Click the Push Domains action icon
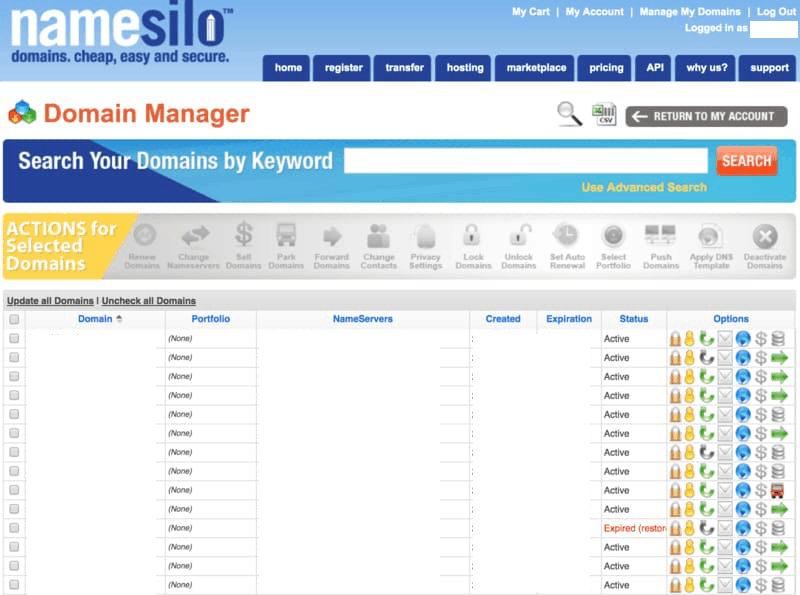This screenshot has width=800, height=595. click(x=661, y=246)
